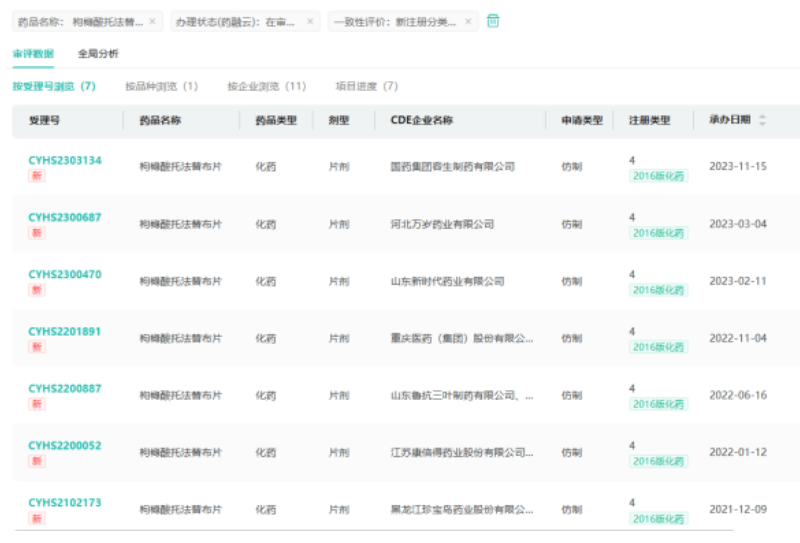
Task: Remove the 办理状态 filter tag
Action: pos(309,21)
